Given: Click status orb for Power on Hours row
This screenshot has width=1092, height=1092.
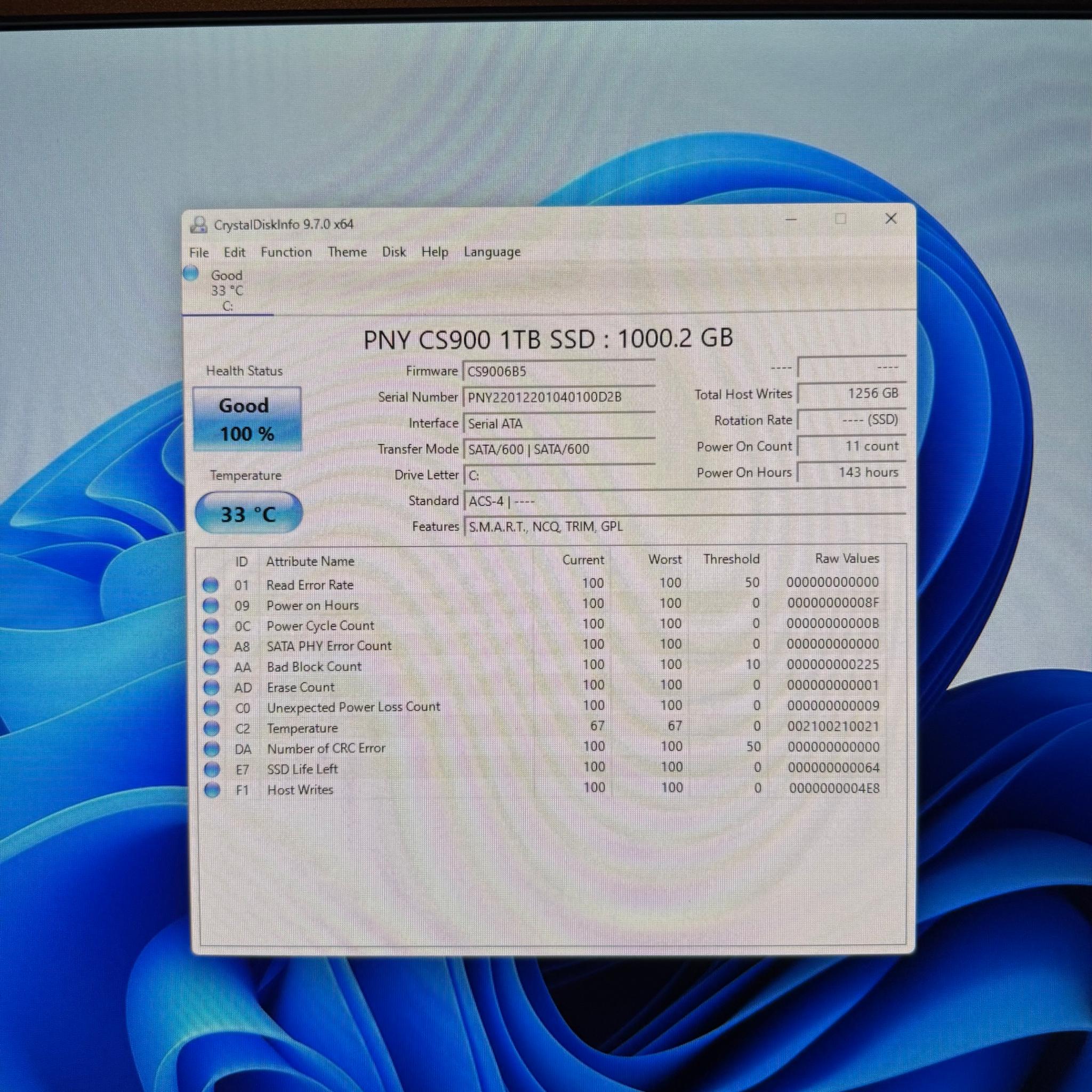Looking at the screenshot, I should coord(210,605).
